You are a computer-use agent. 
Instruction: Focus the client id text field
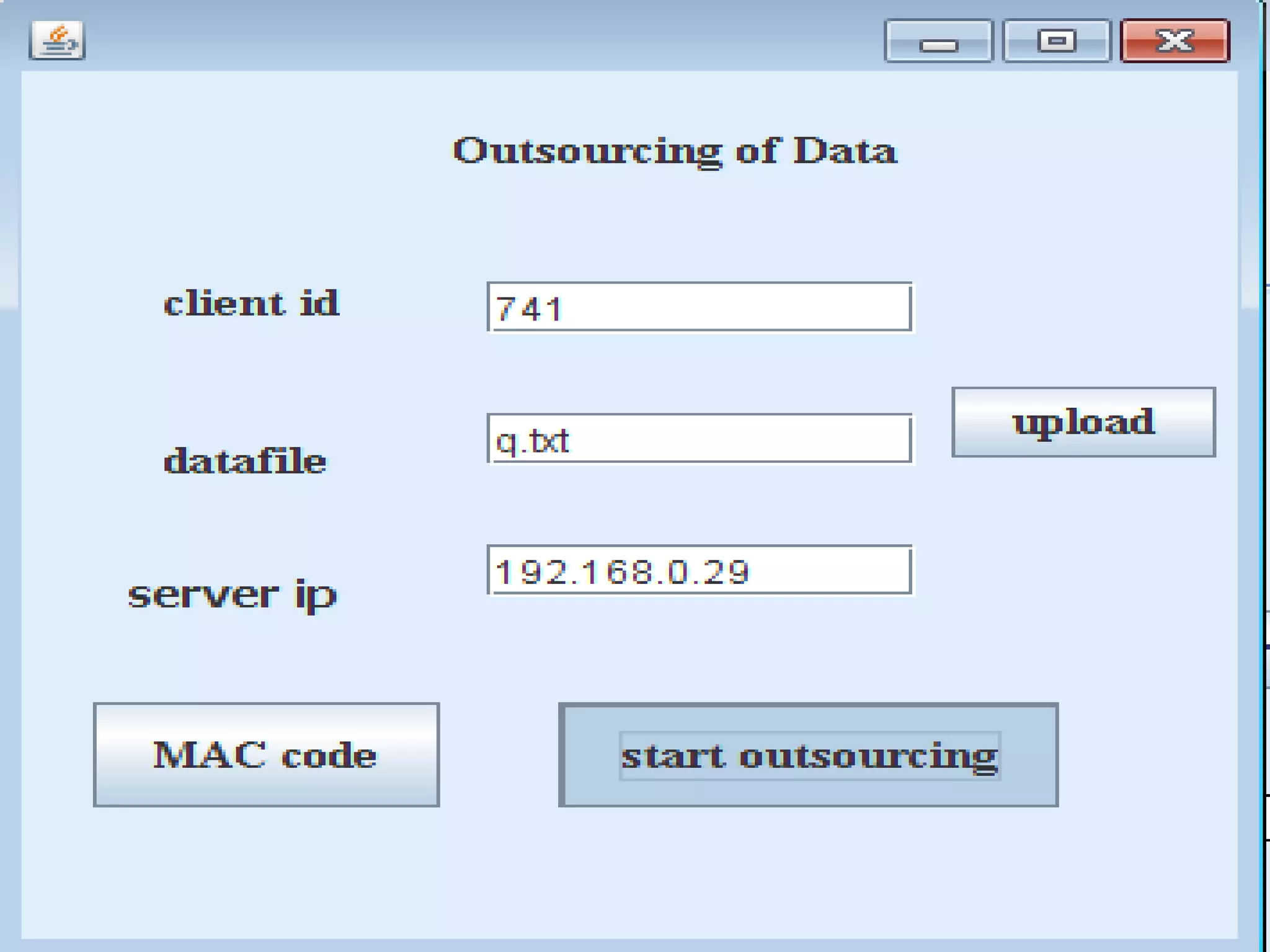click(x=699, y=307)
